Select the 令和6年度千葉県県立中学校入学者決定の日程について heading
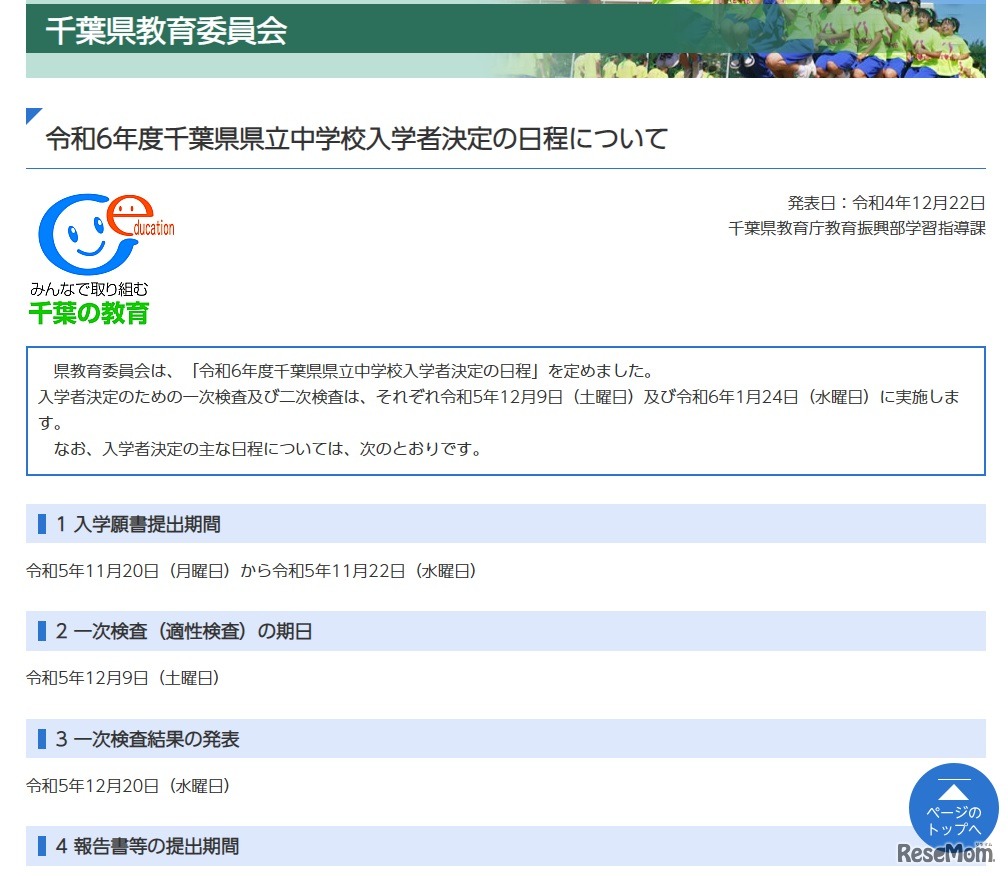This screenshot has width=1008, height=876. point(356,139)
